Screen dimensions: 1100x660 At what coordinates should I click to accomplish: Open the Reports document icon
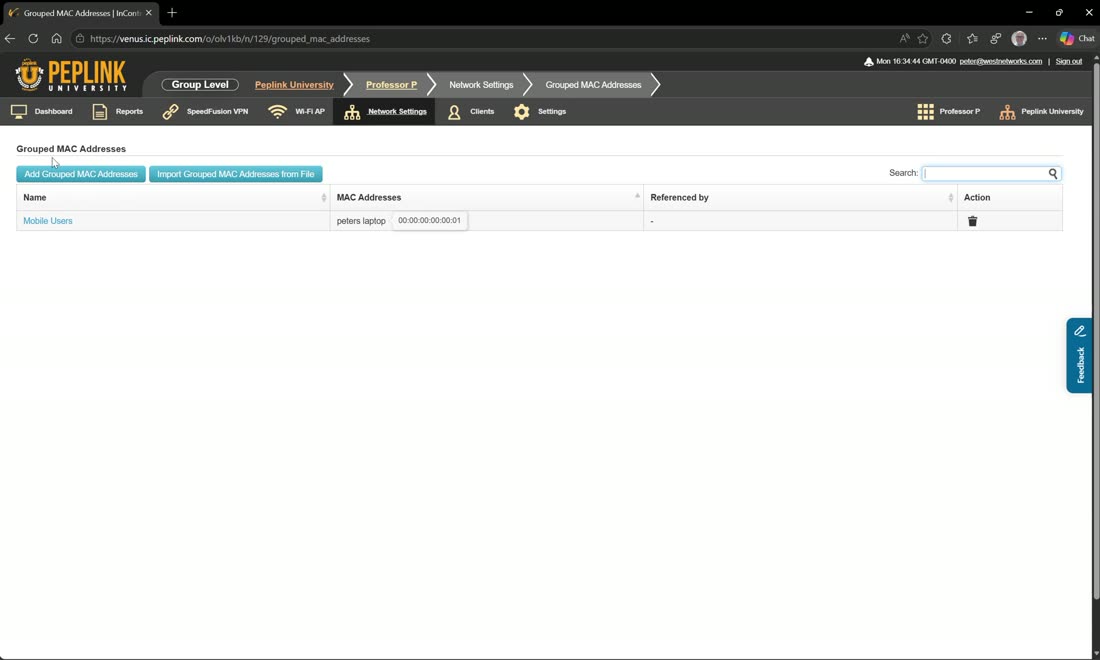coord(100,112)
